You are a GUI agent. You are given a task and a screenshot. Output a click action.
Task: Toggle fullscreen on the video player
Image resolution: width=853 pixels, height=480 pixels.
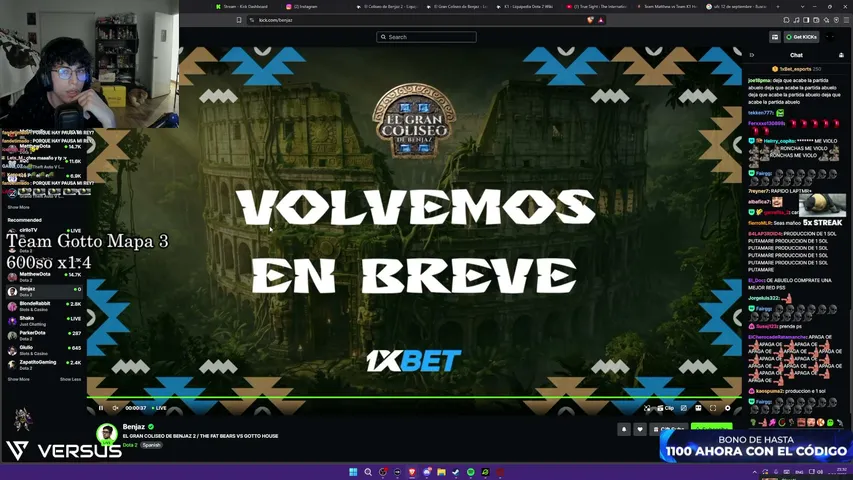coord(713,408)
